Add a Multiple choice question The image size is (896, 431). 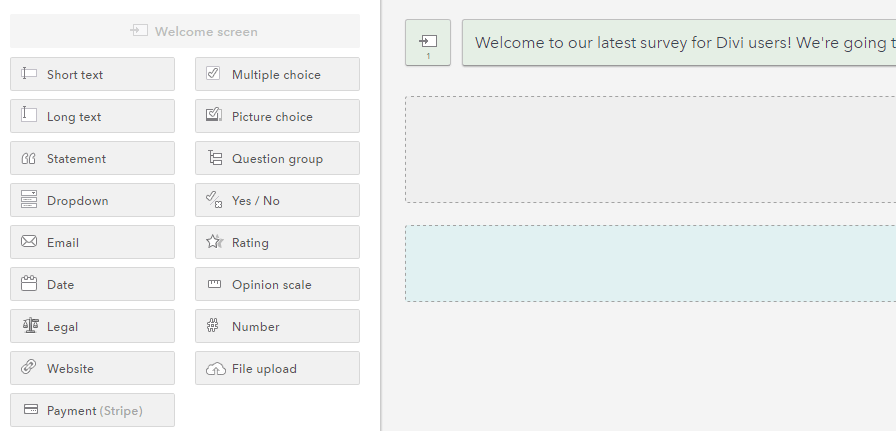coord(277,74)
